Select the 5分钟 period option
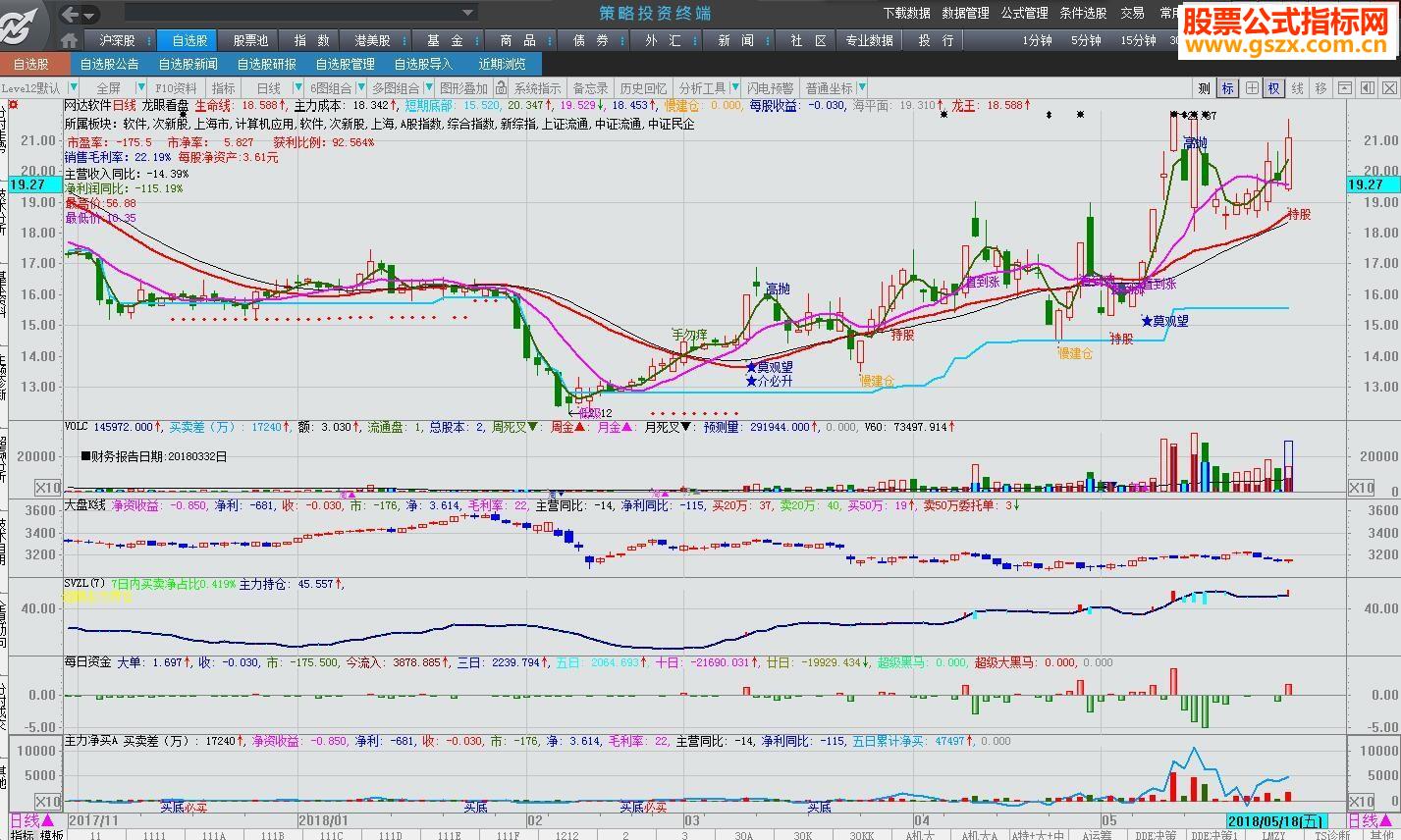Viewport: 1401px width, 840px height. pyautogui.click(x=1086, y=40)
